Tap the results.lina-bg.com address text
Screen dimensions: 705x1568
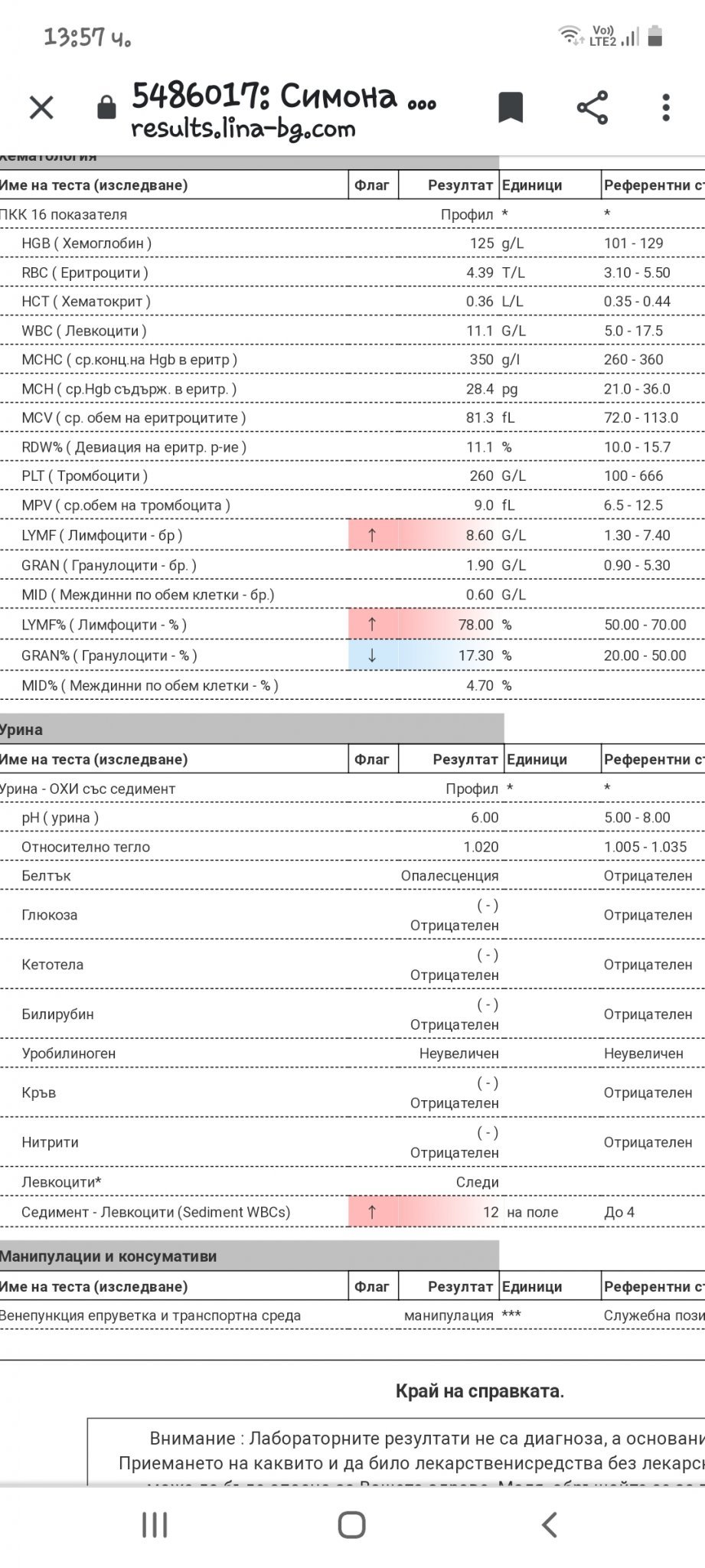(243, 128)
